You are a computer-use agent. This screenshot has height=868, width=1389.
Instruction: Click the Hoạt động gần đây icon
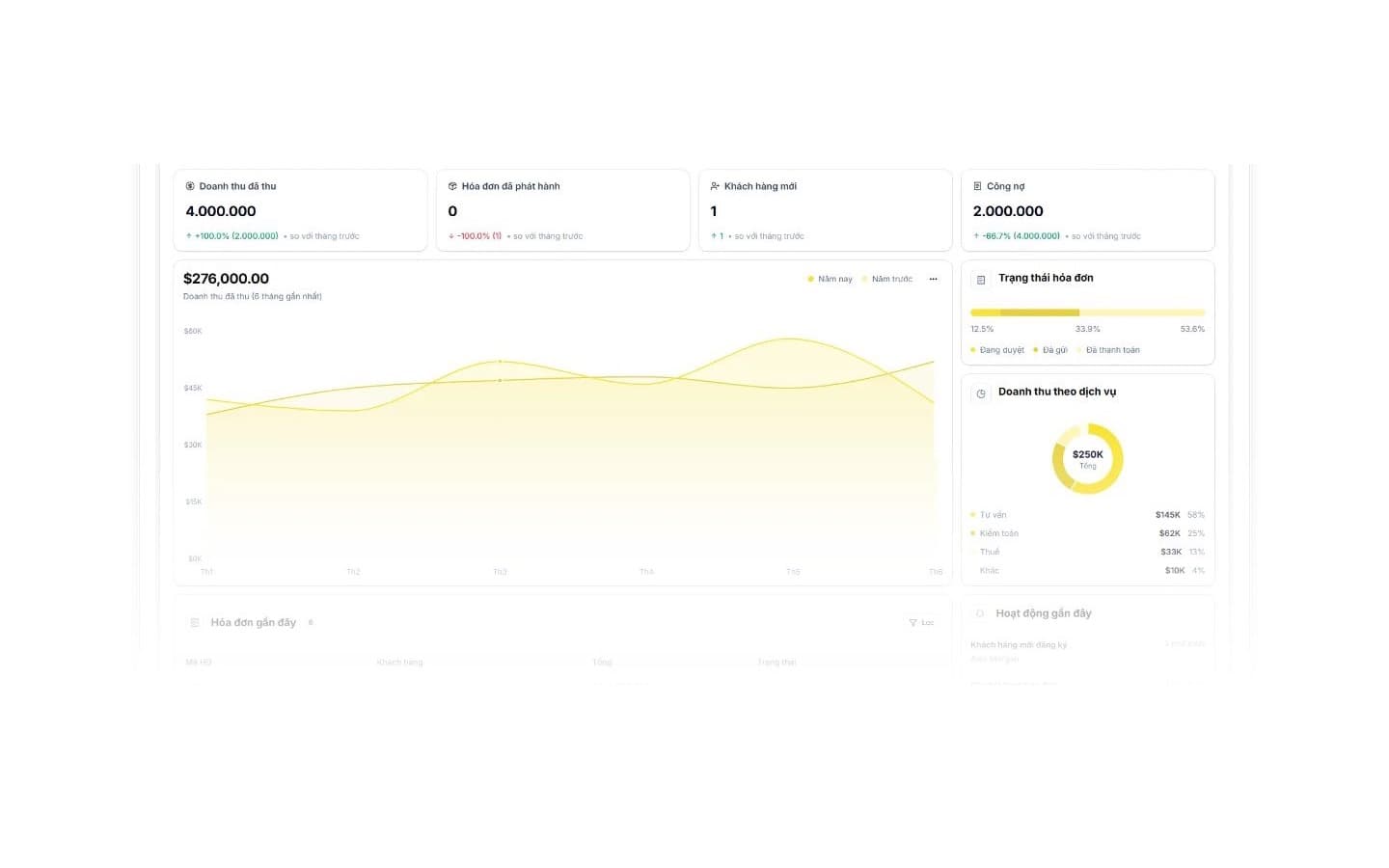tap(980, 613)
